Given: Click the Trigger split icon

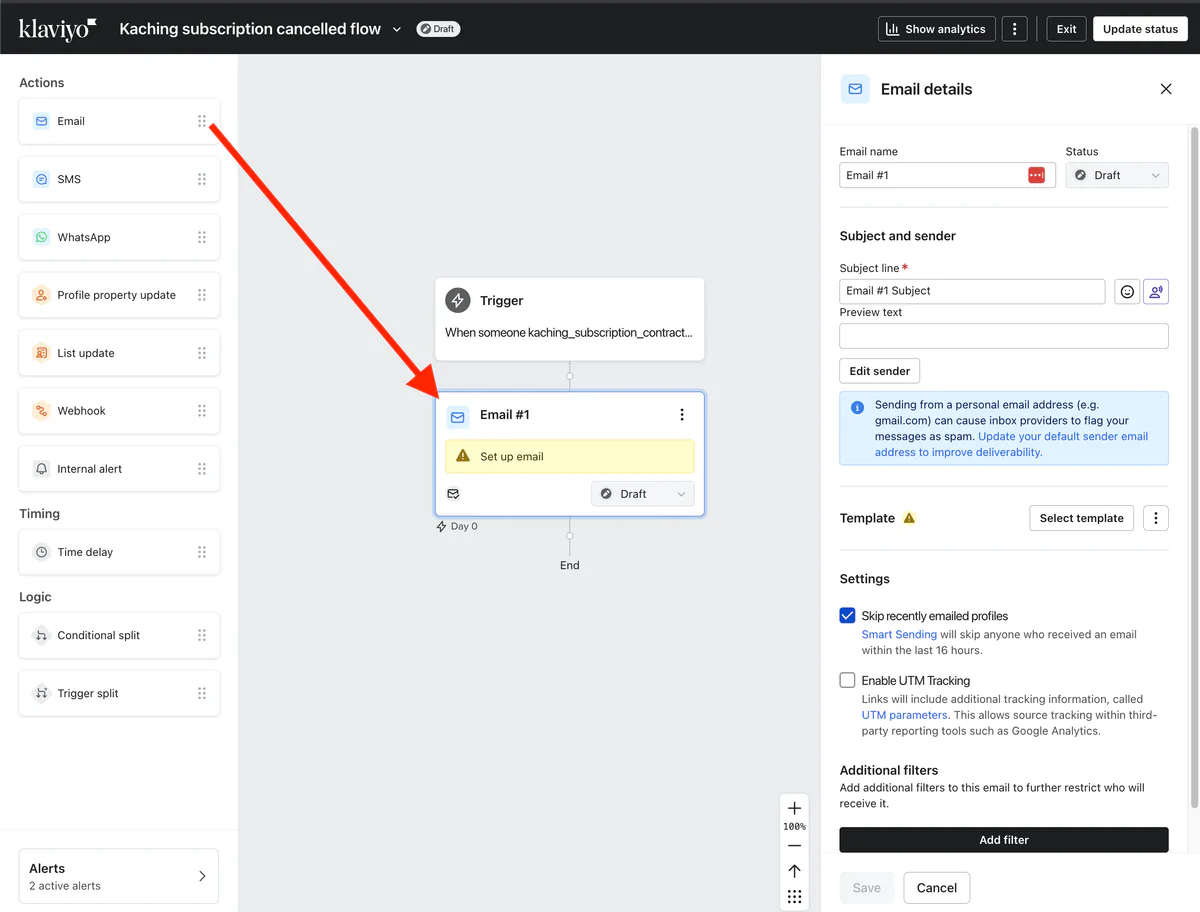Looking at the screenshot, I should pyautogui.click(x=41, y=693).
